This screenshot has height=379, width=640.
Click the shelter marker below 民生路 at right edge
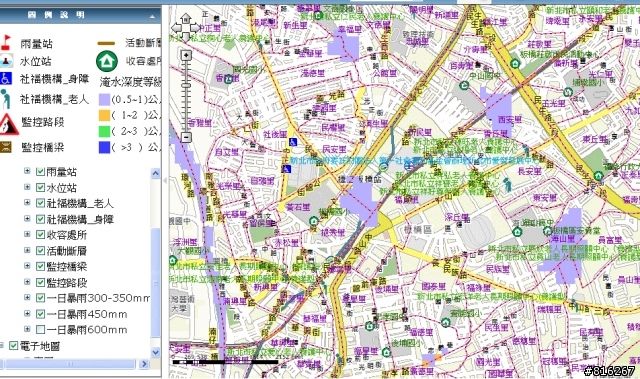tap(598, 176)
